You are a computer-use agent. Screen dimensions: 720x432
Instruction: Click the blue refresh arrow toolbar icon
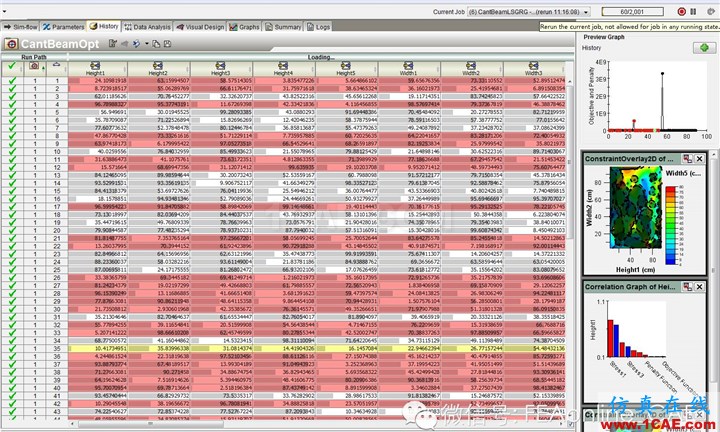tap(136, 44)
